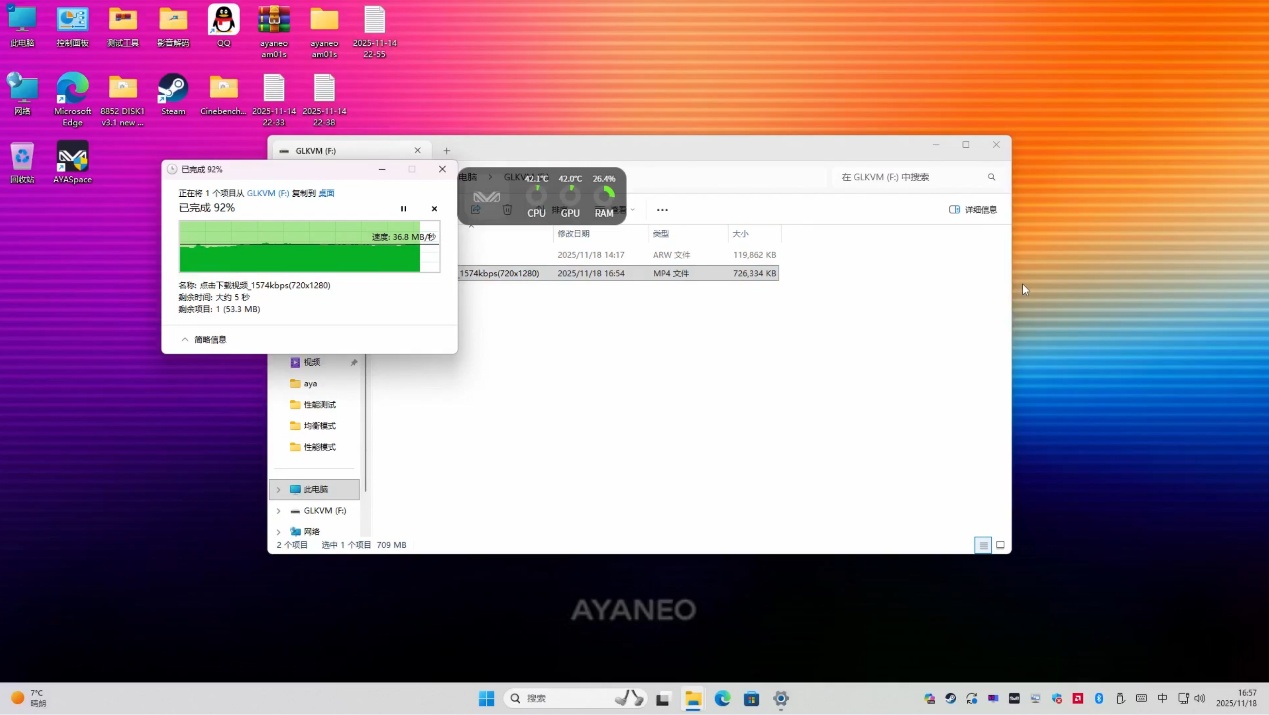Open the 桌面 destination link

[x=326, y=193]
